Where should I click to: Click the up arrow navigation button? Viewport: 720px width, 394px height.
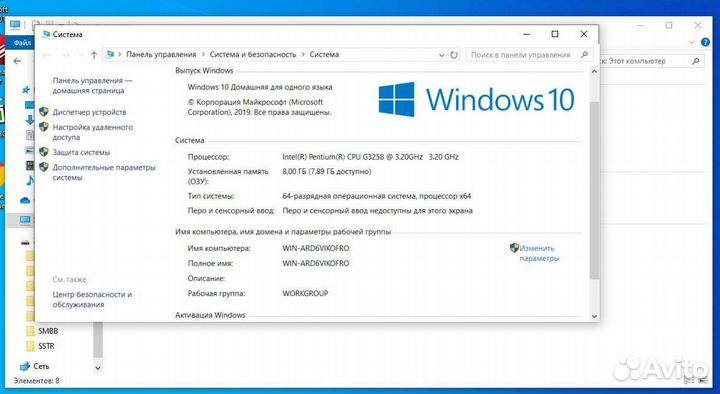(94, 55)
